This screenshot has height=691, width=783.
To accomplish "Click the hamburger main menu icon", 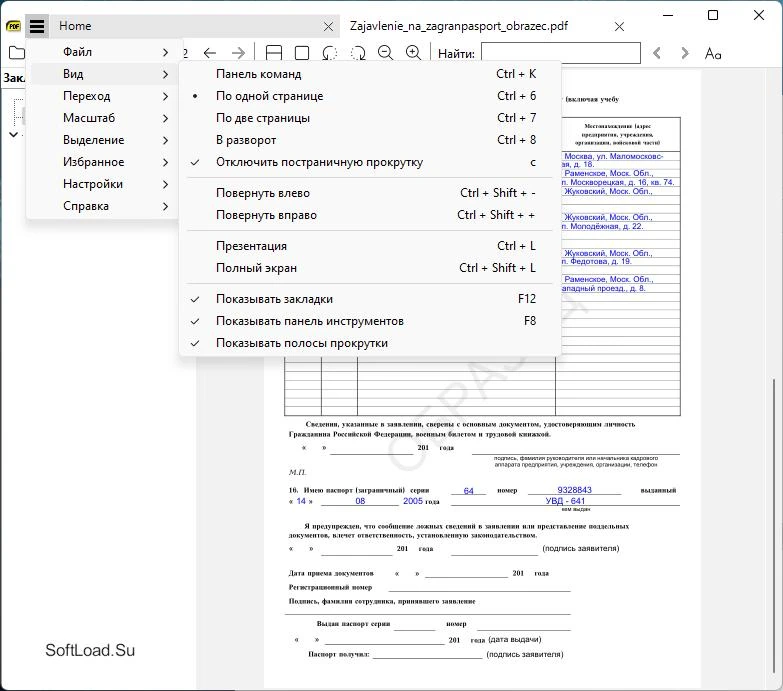I will tap(37, 26).
